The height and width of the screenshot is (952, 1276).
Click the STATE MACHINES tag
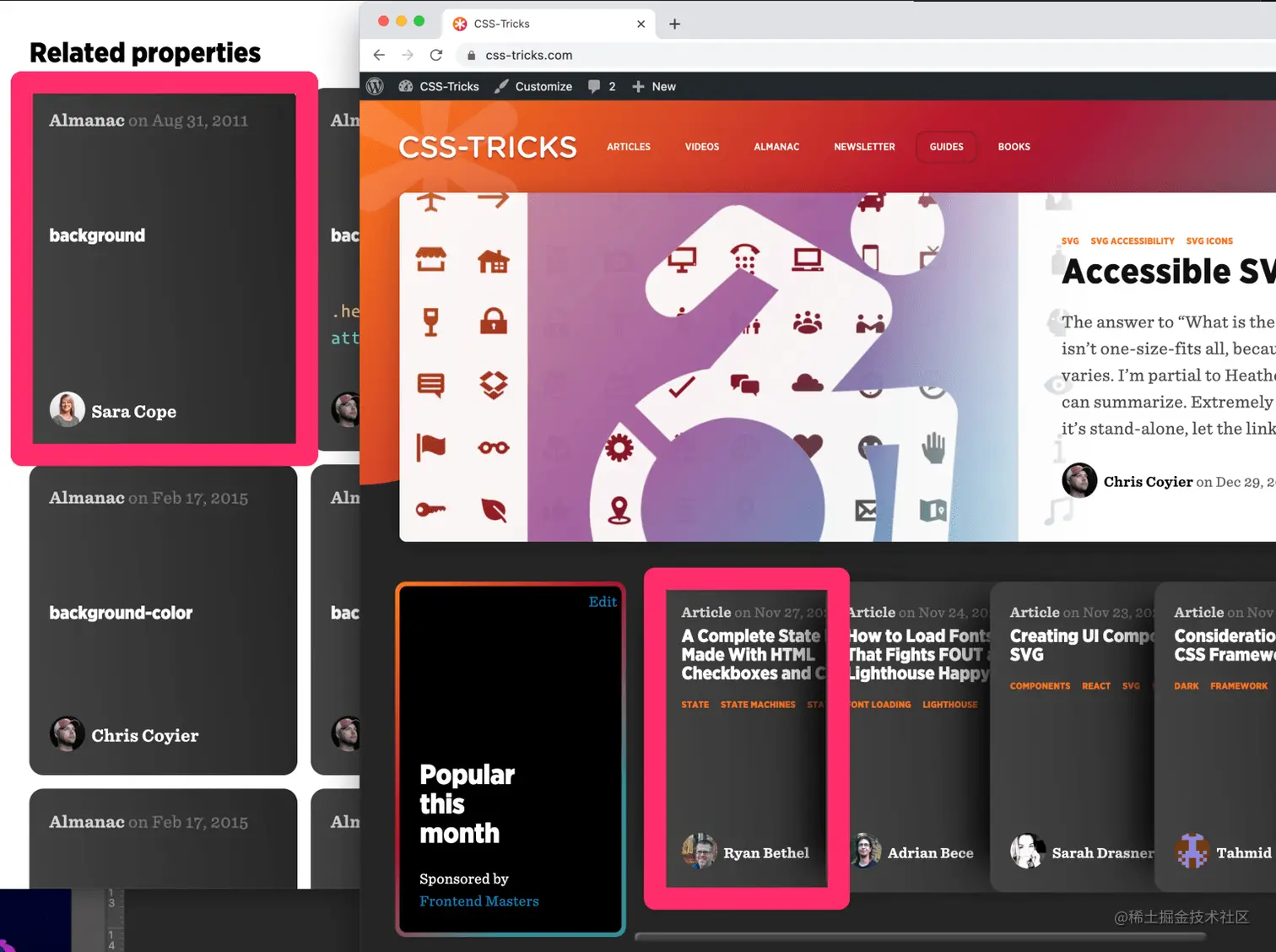(x=758, y=705)
